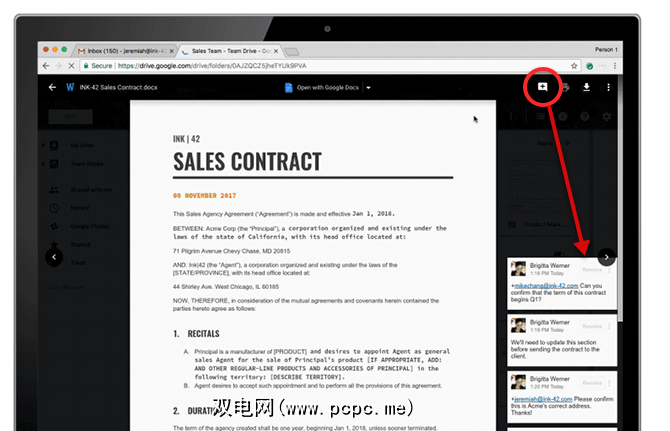Open Chrome's three-dot menu
The image size is (670, 431).
tap(614, 66)
